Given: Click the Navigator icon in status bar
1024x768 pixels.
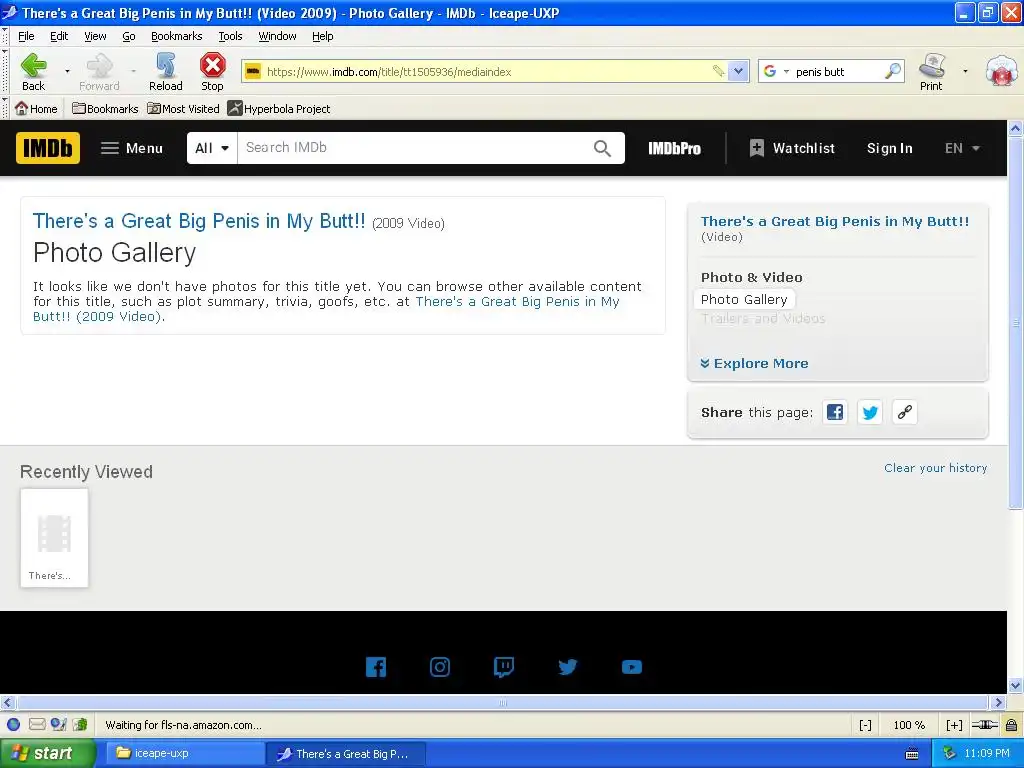Looking at the screenshot, I should 13,724.
